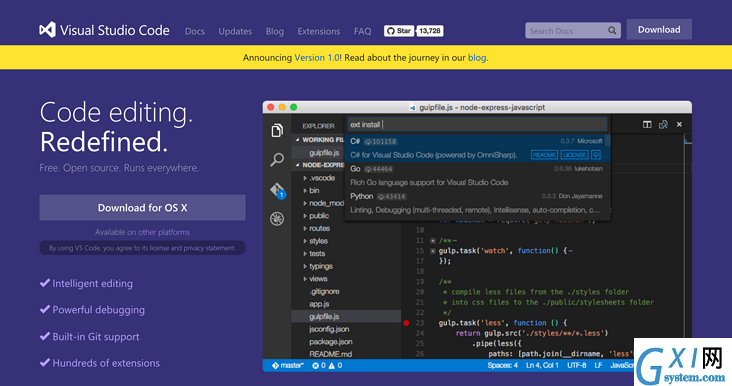Open the blog link in yellow banner
732x386 pixels.
[x=477, y=58]
